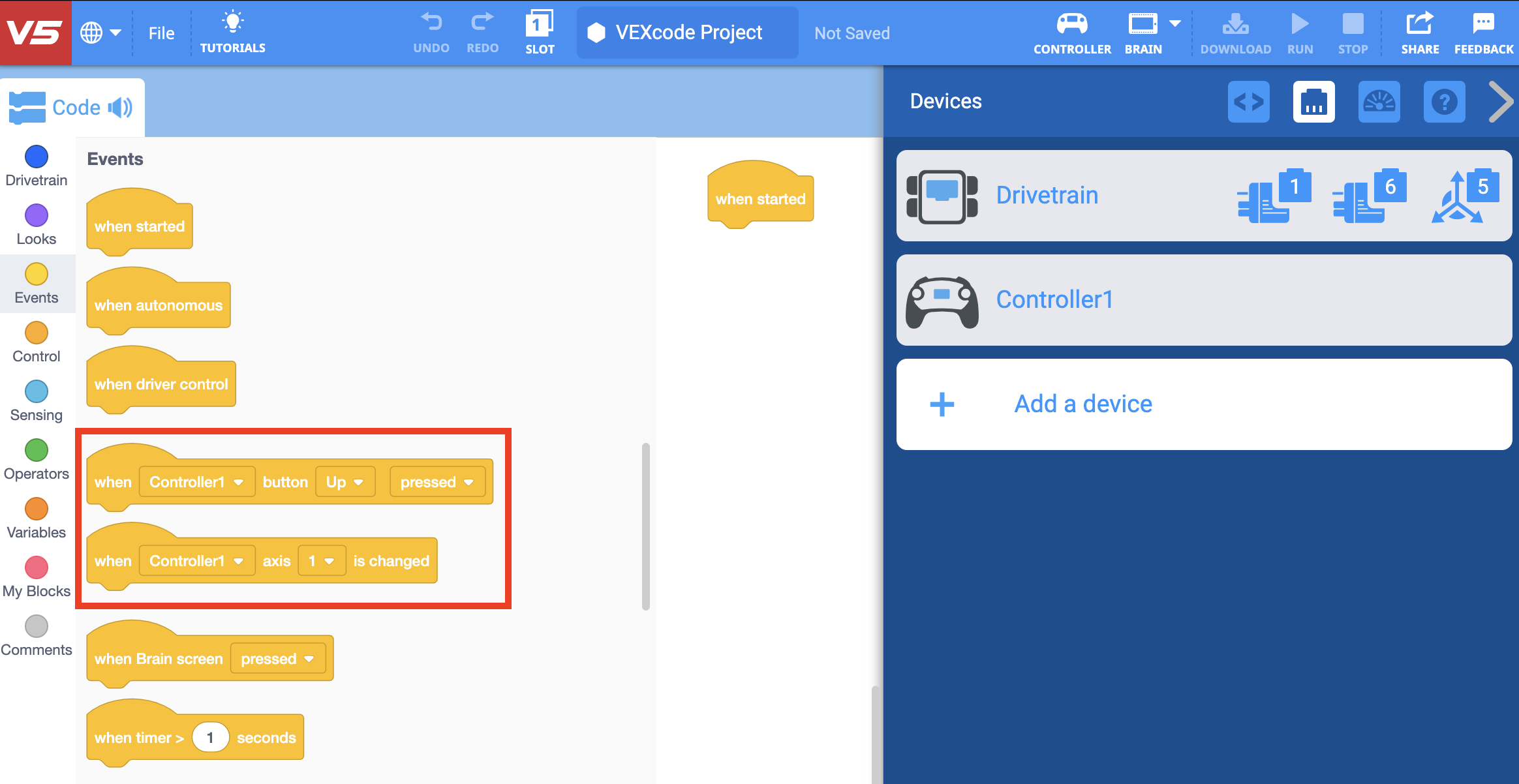Click the TUTORIALS menu item
The height and width of the screenshot is (784, 1519).
(x=232, y=33)
